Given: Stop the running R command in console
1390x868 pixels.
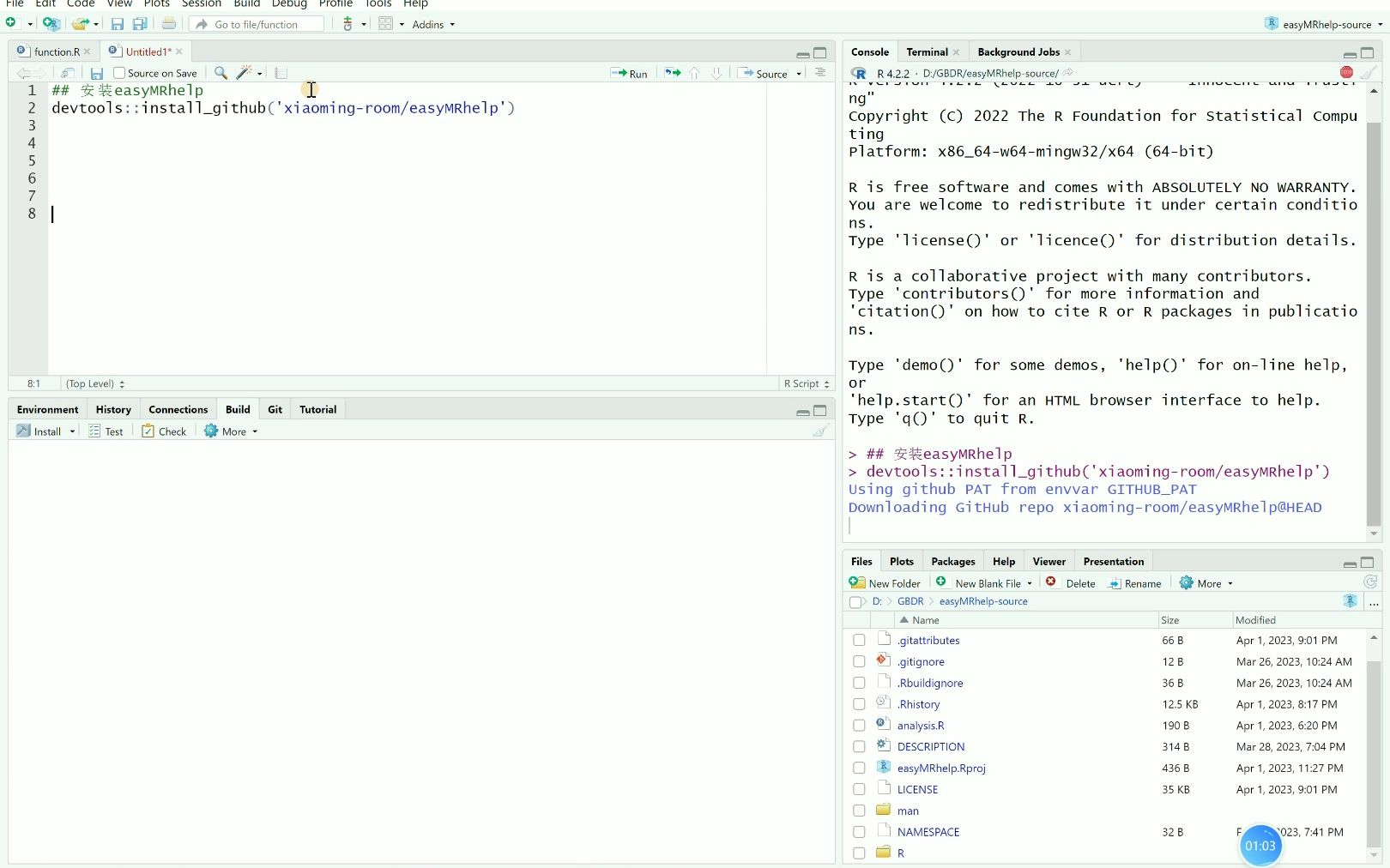Looking at the screenshot, I should click(x=1346, y=73).
